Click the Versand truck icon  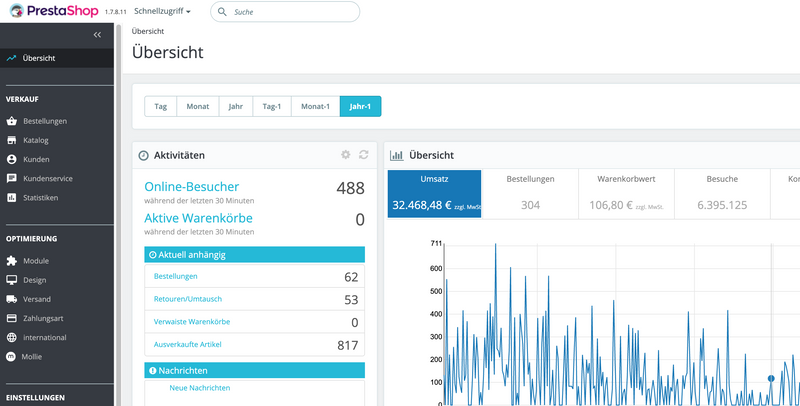coord(12,299)
